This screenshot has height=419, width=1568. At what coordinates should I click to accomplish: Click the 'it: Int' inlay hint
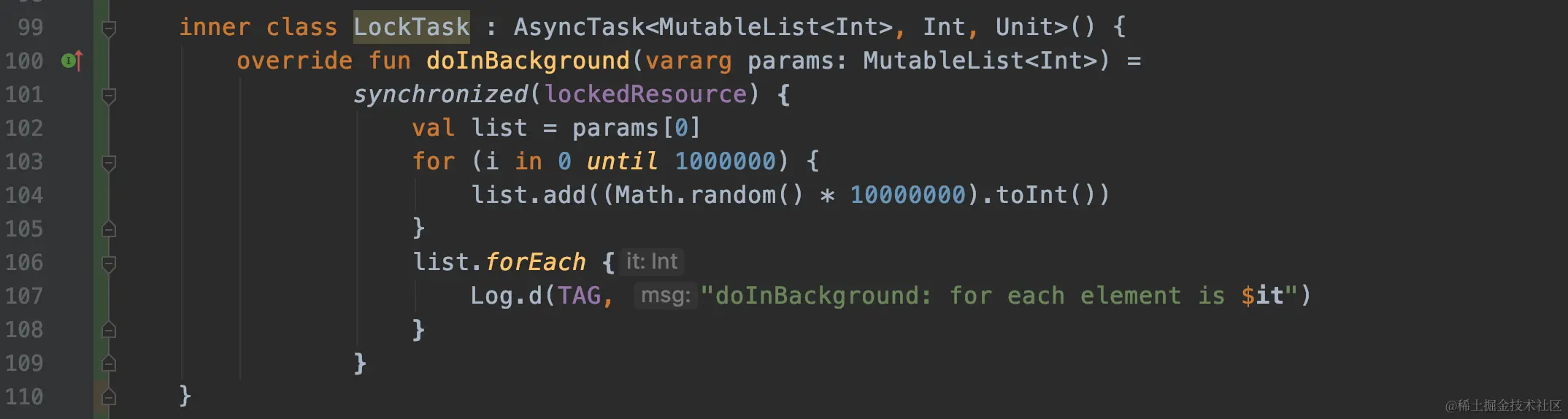pos(652,261)
